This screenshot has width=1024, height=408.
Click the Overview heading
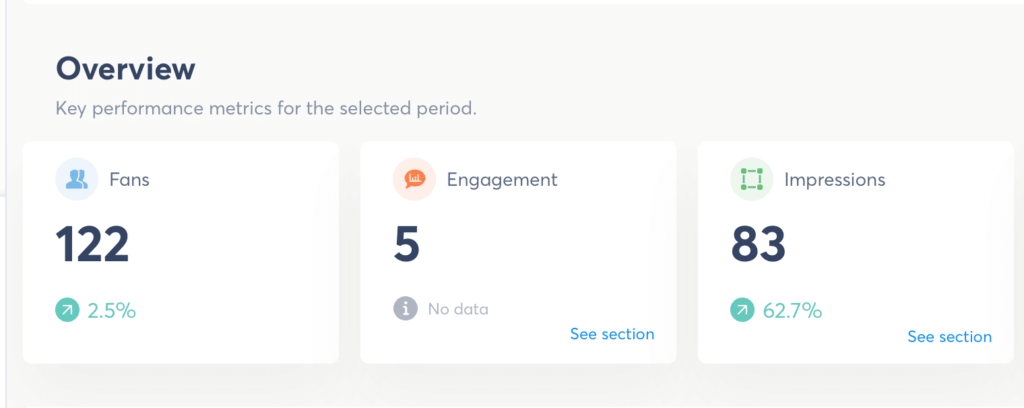125,69
